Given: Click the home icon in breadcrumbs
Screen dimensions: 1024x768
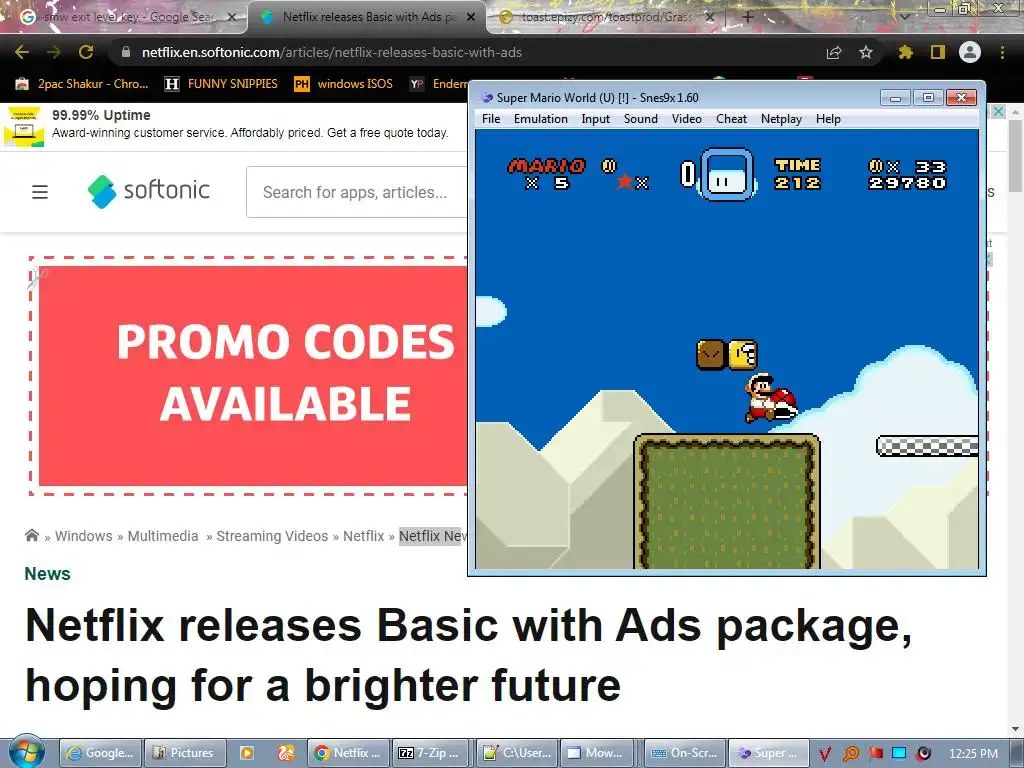Looking at the screenshot, I should (31, 536).
